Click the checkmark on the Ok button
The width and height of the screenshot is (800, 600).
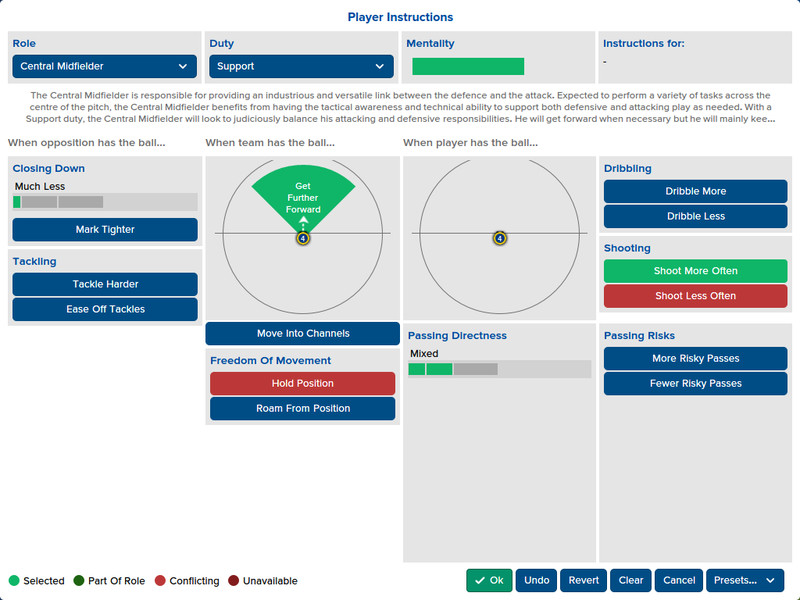point(480,581)
